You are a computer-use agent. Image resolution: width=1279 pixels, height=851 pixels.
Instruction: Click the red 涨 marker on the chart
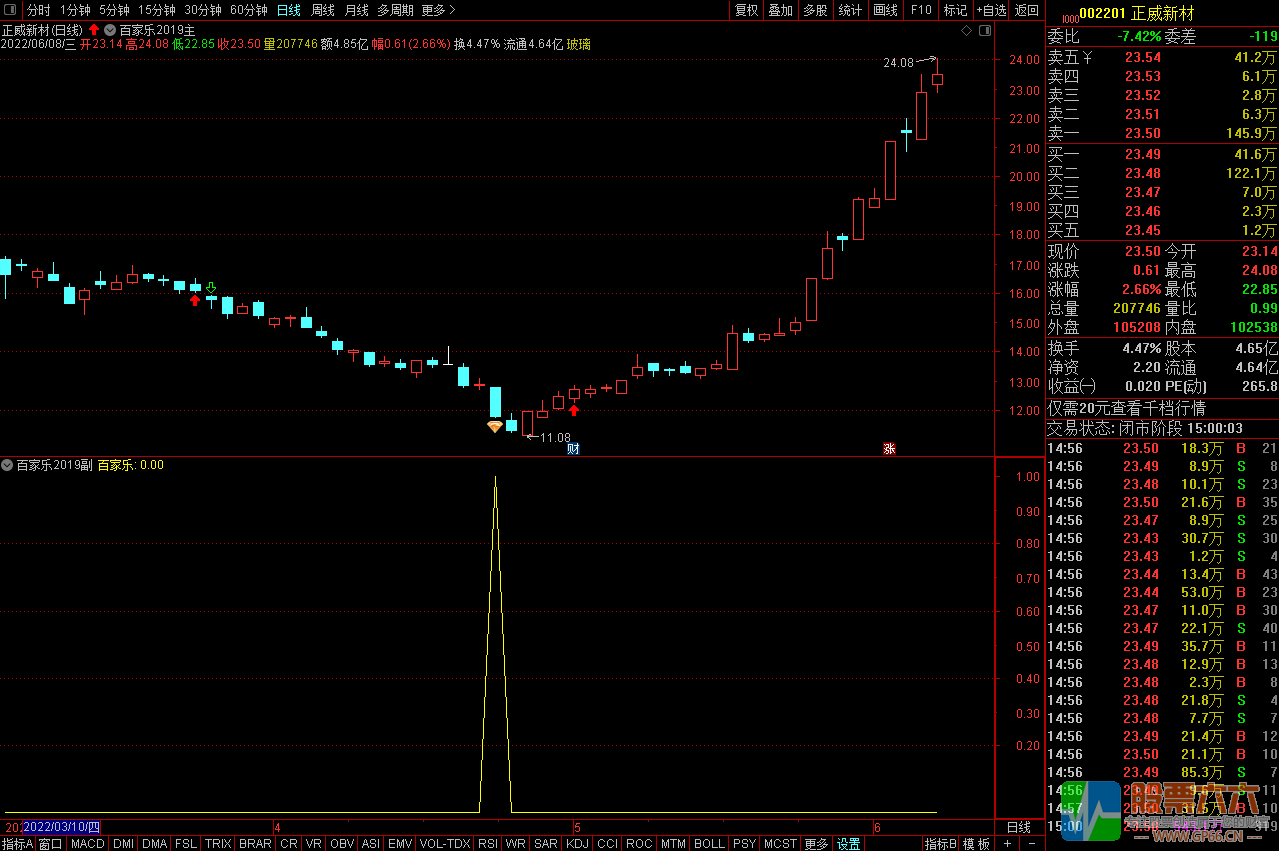tap(888, 448)
